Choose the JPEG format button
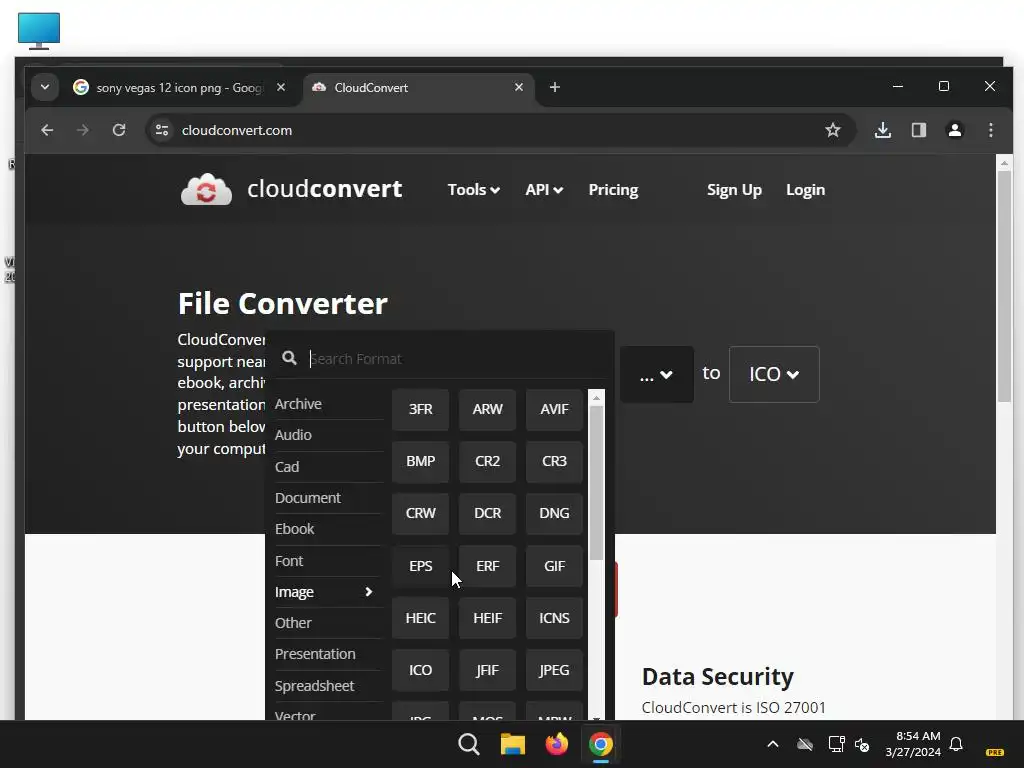The width and height of the screenshot is (1024, 768). 554,670
